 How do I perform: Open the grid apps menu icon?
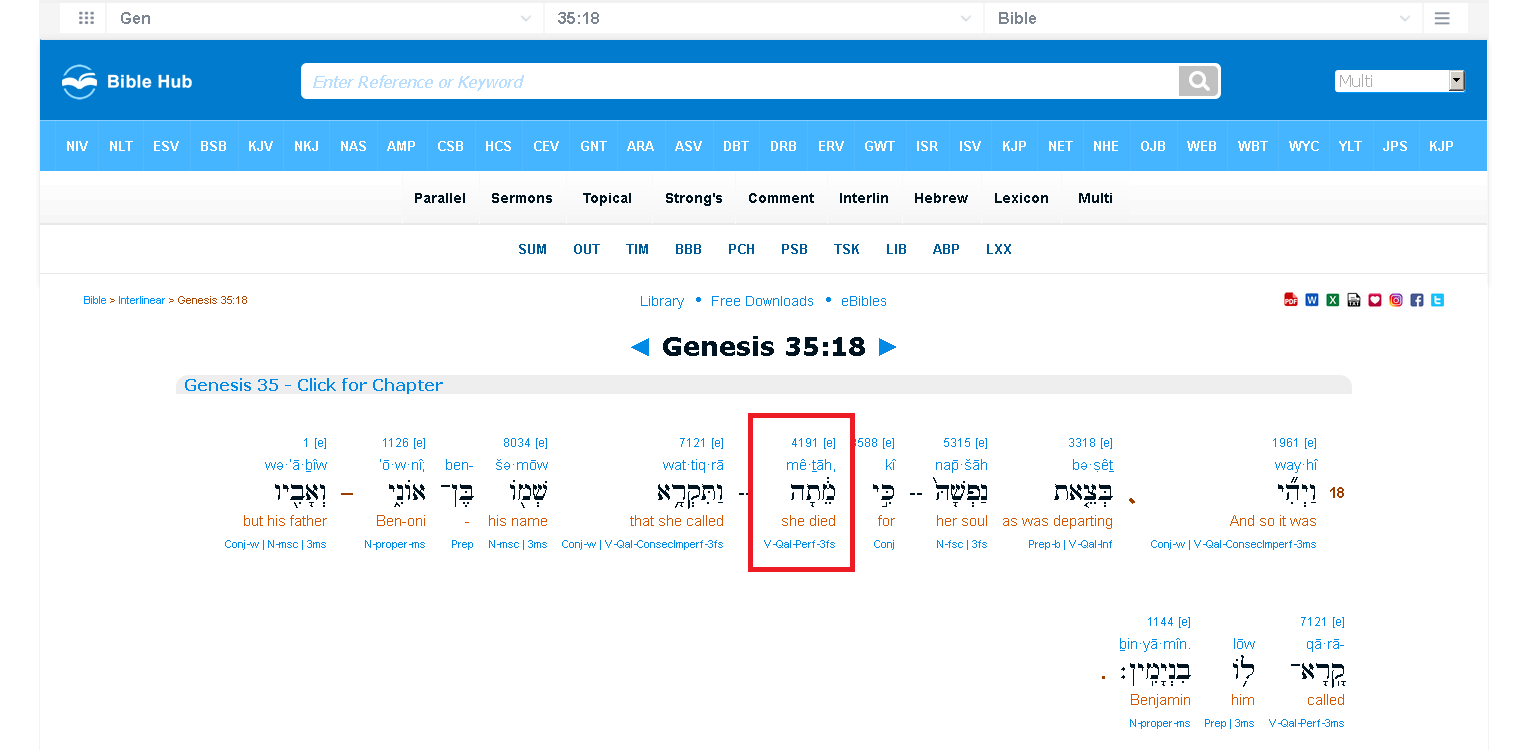click(x=86, y=18)
